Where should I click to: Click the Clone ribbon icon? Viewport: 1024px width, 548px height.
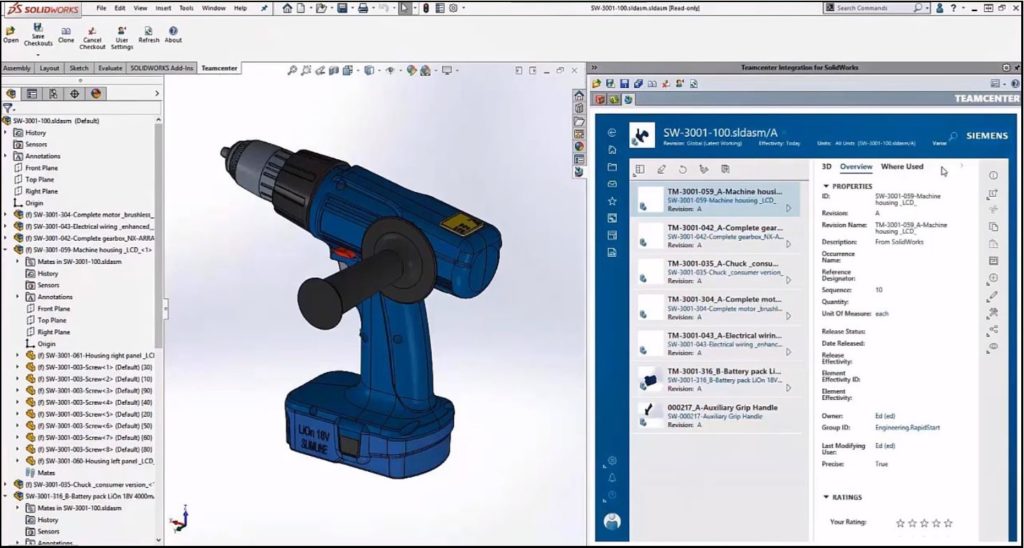(x=66, y=31)
